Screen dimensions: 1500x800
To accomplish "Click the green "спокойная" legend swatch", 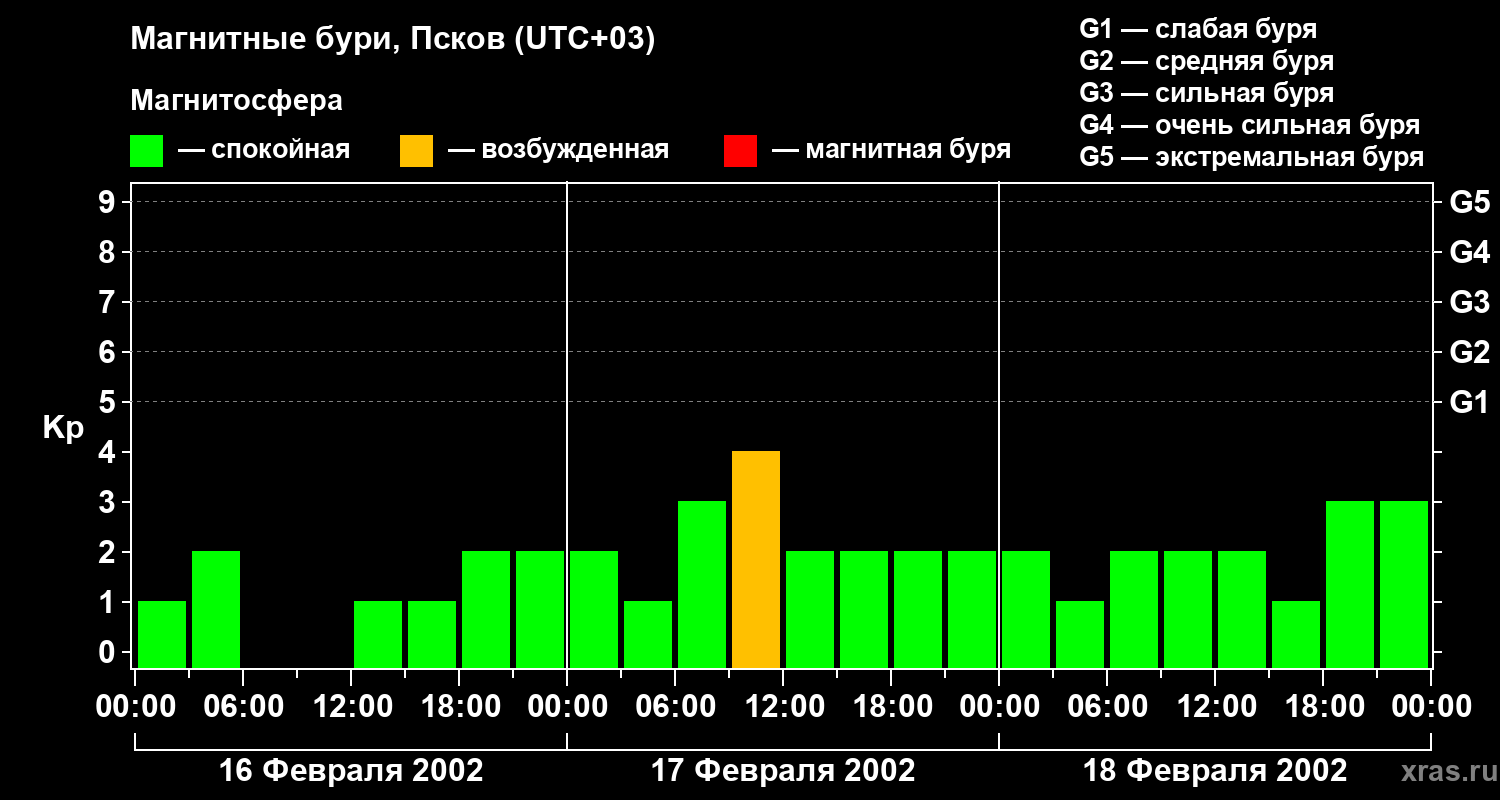I will coord(146,151).
